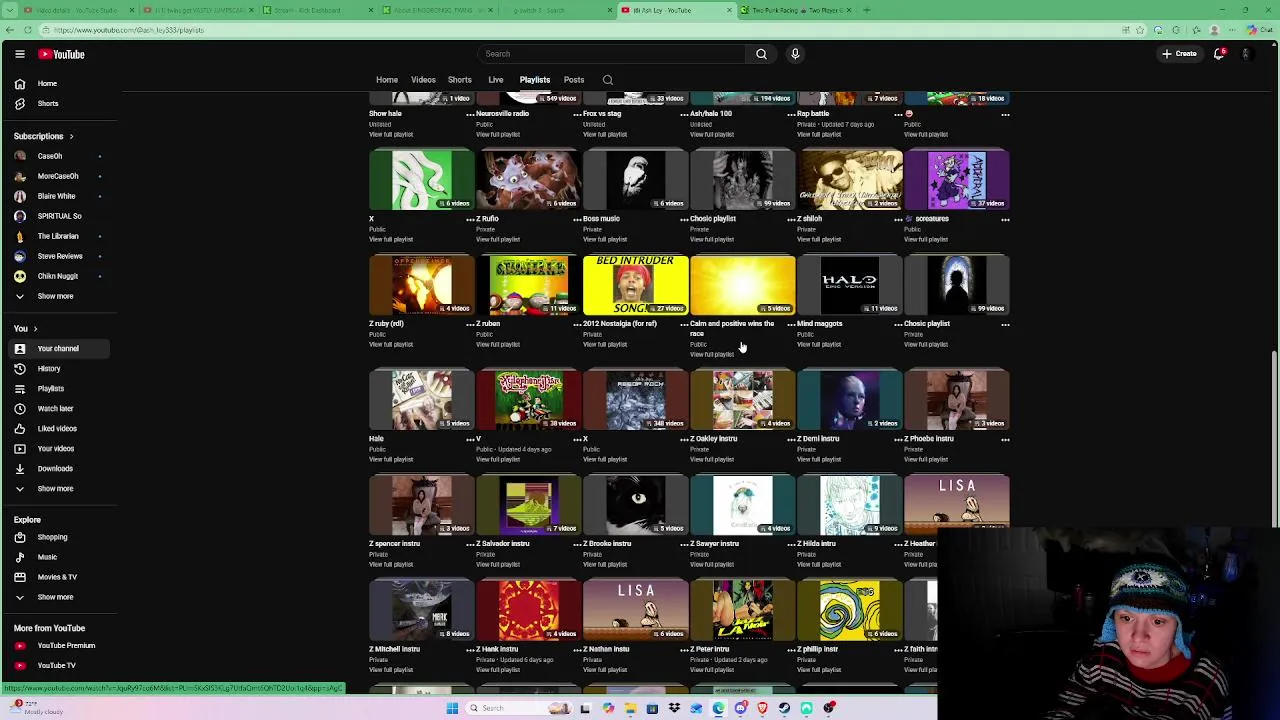Expand You section Show more
The height and width of the screenshot is (720, 1280).
click(x=57, y=489)
